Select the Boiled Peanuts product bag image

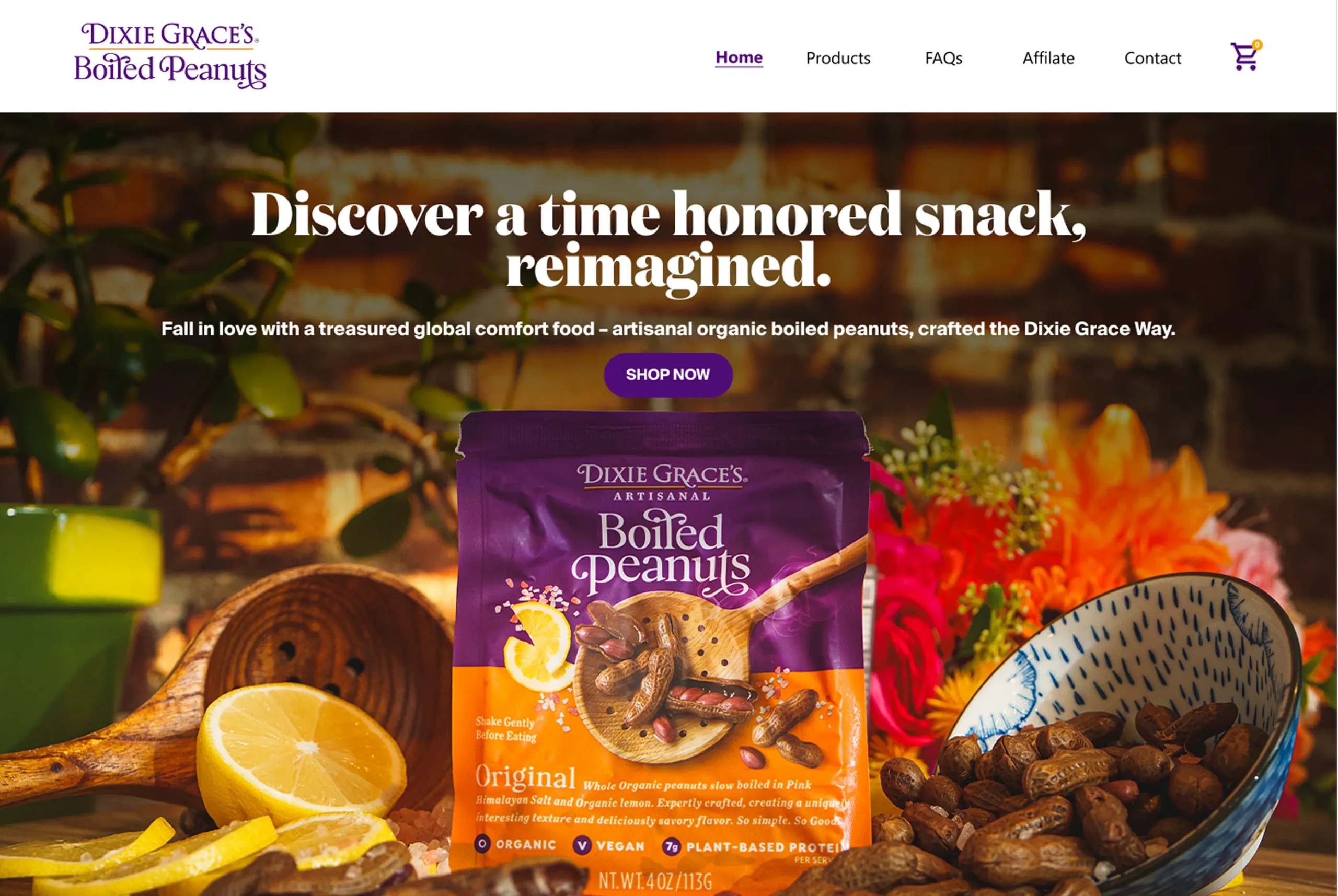pyautogui.click(x=663, y=651)
